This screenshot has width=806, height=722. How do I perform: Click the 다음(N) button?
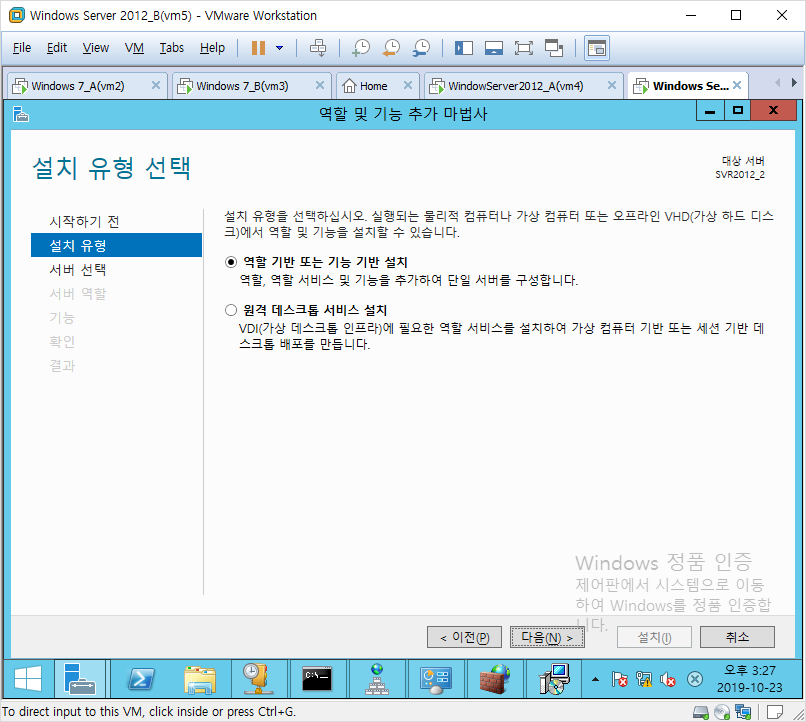[x=547, y=637]
